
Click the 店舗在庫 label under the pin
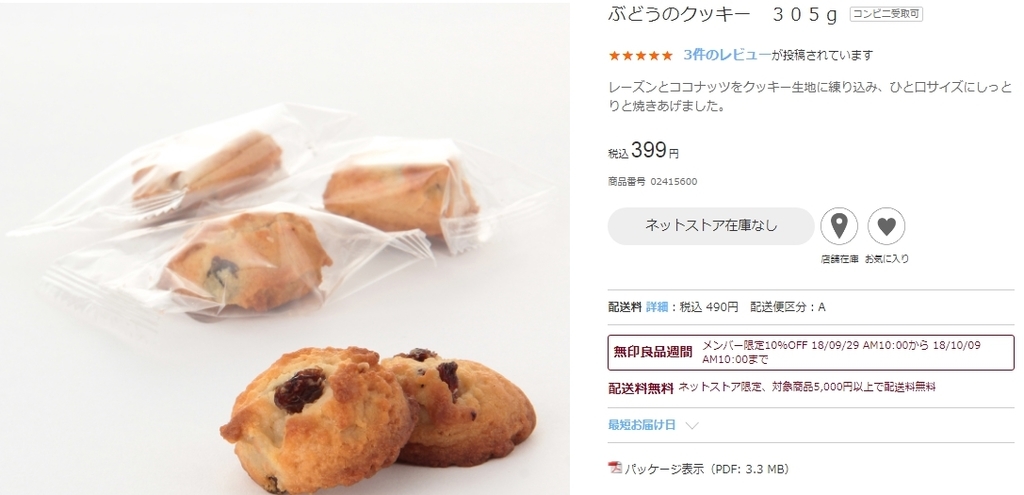point(839,259)
